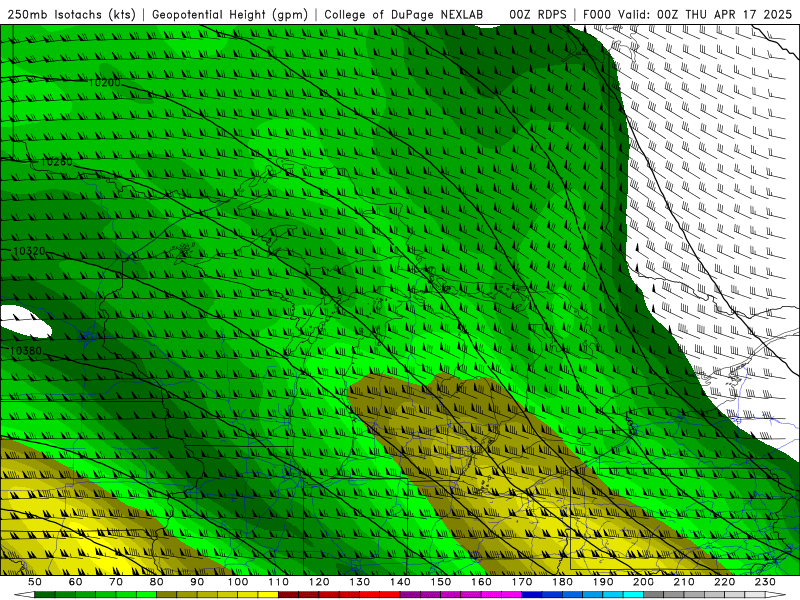This screenshot has width=800, height=600.
Task: Click the 110 value on the color scale
Action: (x=279, y=582)
